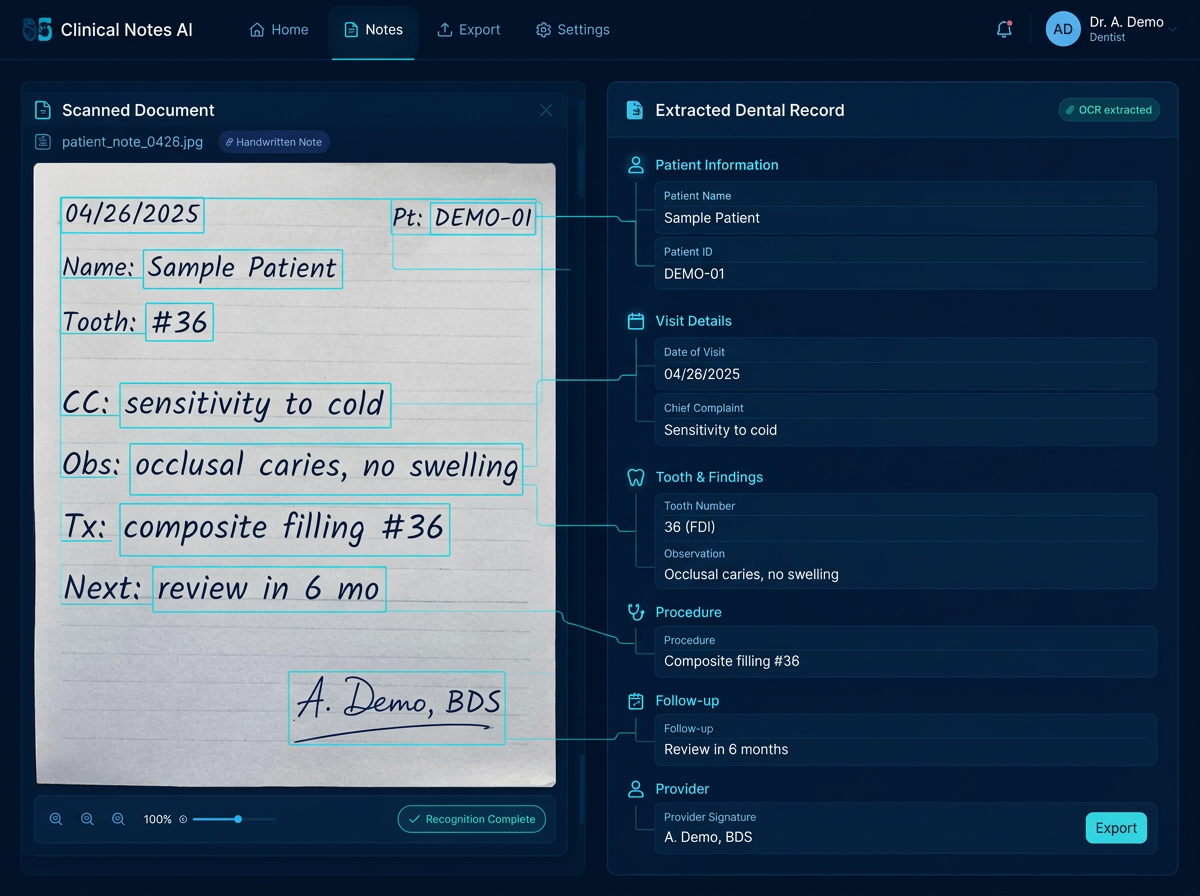Click the Scanned Document header icon

click(x=43, y=110)
